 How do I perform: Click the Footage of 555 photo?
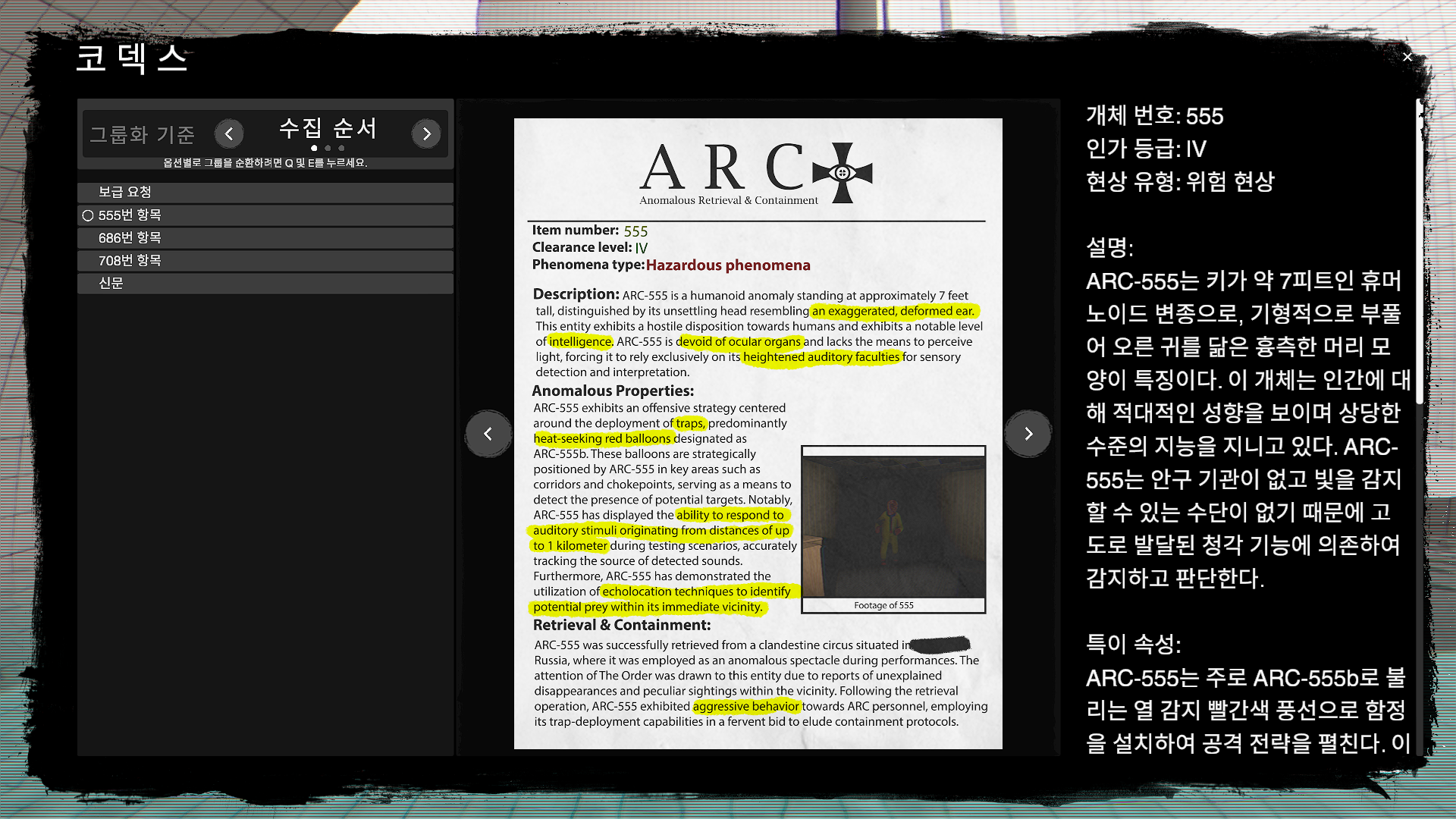(x=893, y=525)
